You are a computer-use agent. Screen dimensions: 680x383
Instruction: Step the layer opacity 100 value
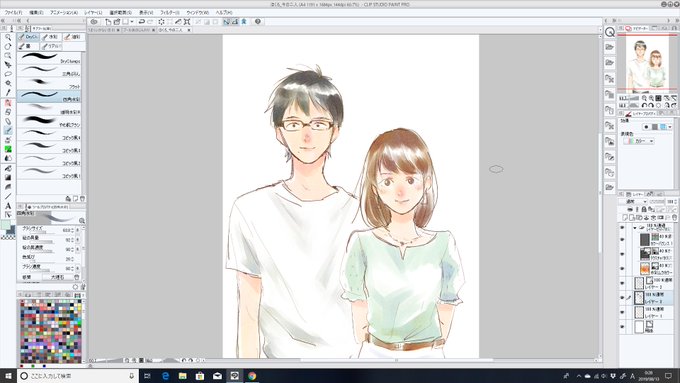pos(675,202)
